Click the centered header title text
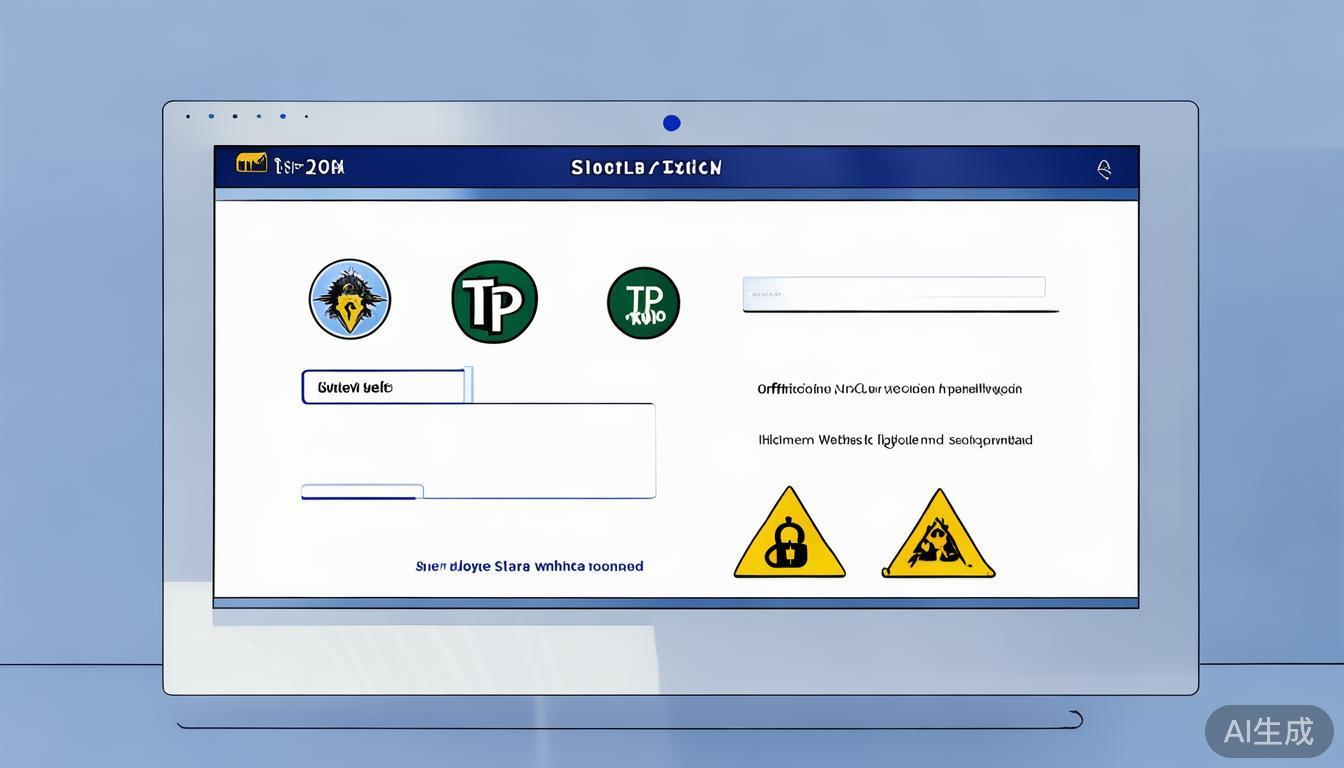1344x768 pixels. [646, 168]
